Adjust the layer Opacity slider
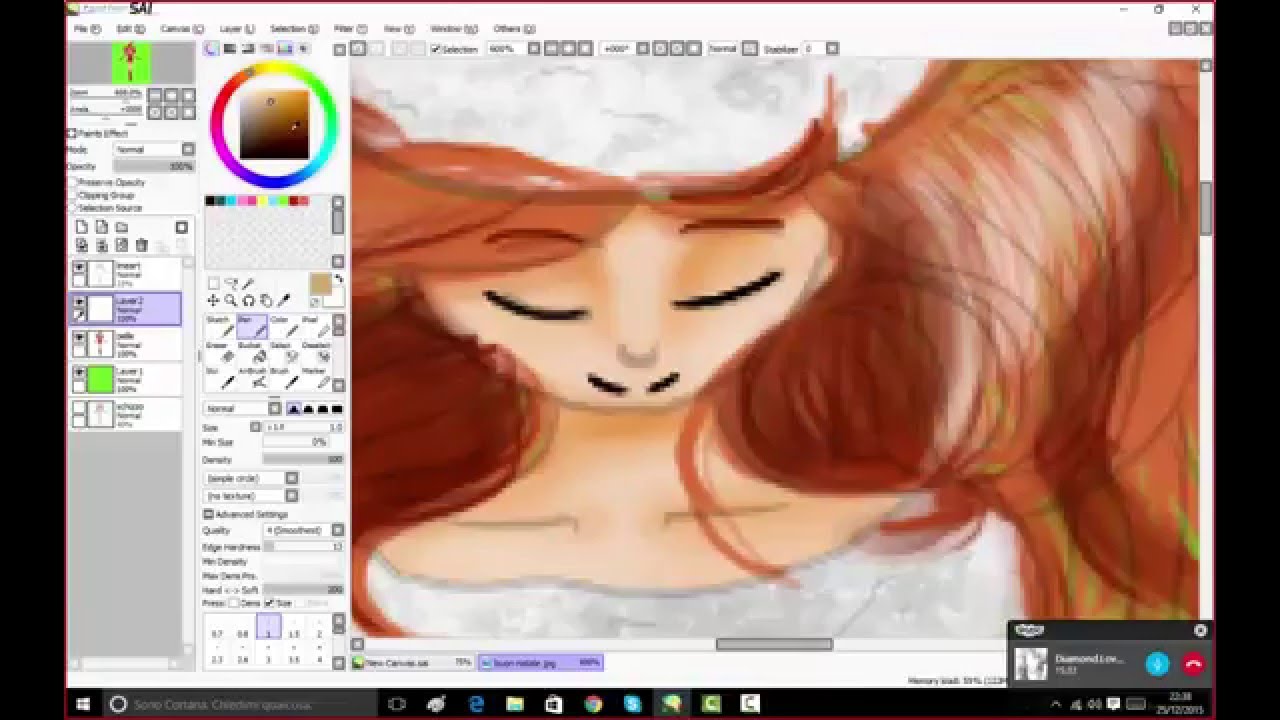The height and width of the screenshot is (720, 1280). pos(154,166)
